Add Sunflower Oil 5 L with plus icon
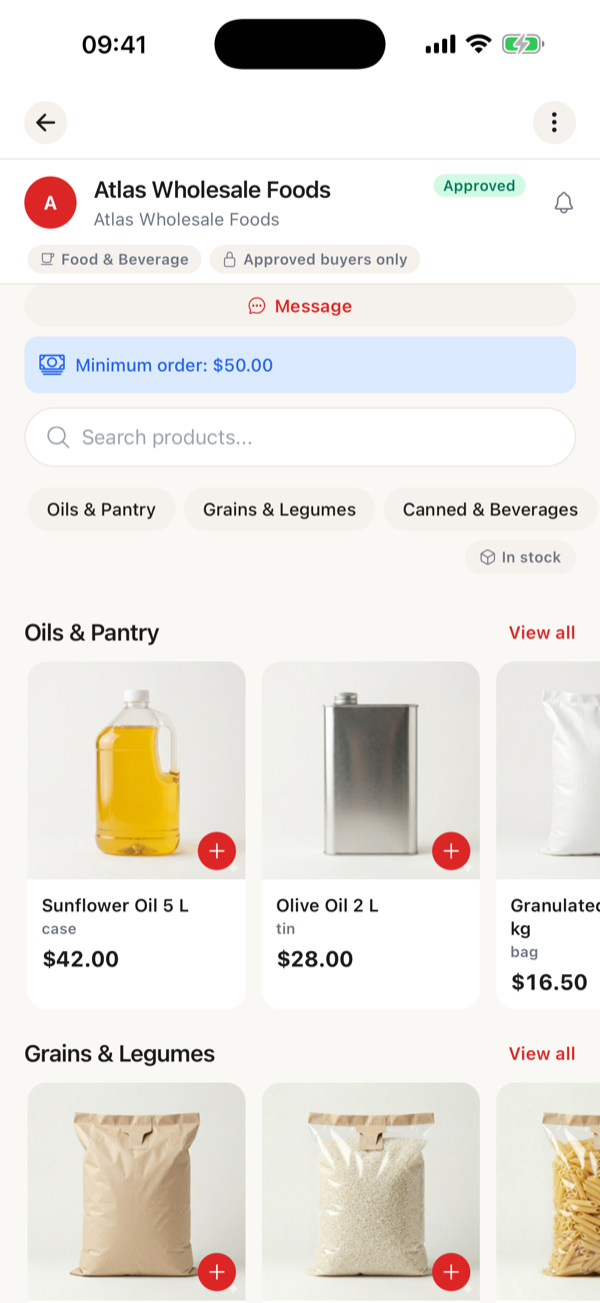This screenshot has width=600, height=1303. tap(217, 851)
